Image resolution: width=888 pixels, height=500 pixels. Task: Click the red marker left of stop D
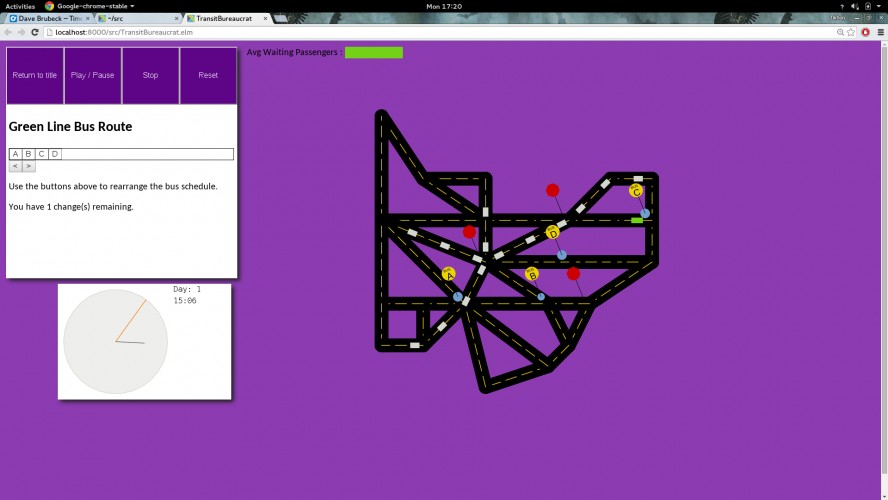tap(469, 232)
